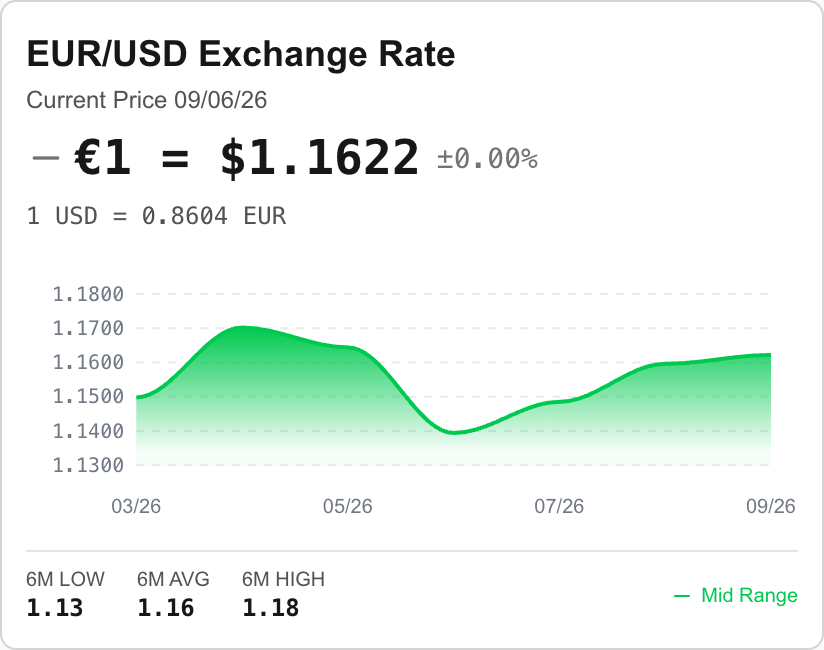The width and height of the screenshot is (824, 650).
Task: Click the Current Price 09/06/26 date text
Action: coord(147,100)
